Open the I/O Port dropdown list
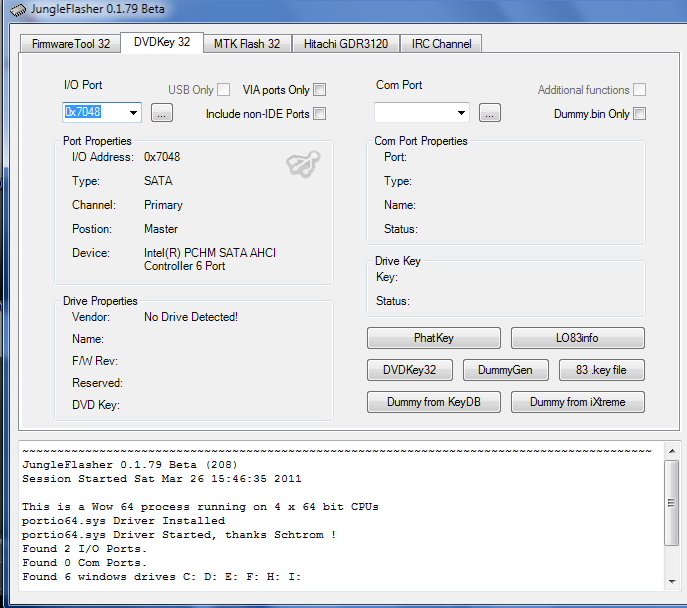687x608 pixels. (134, 113)
